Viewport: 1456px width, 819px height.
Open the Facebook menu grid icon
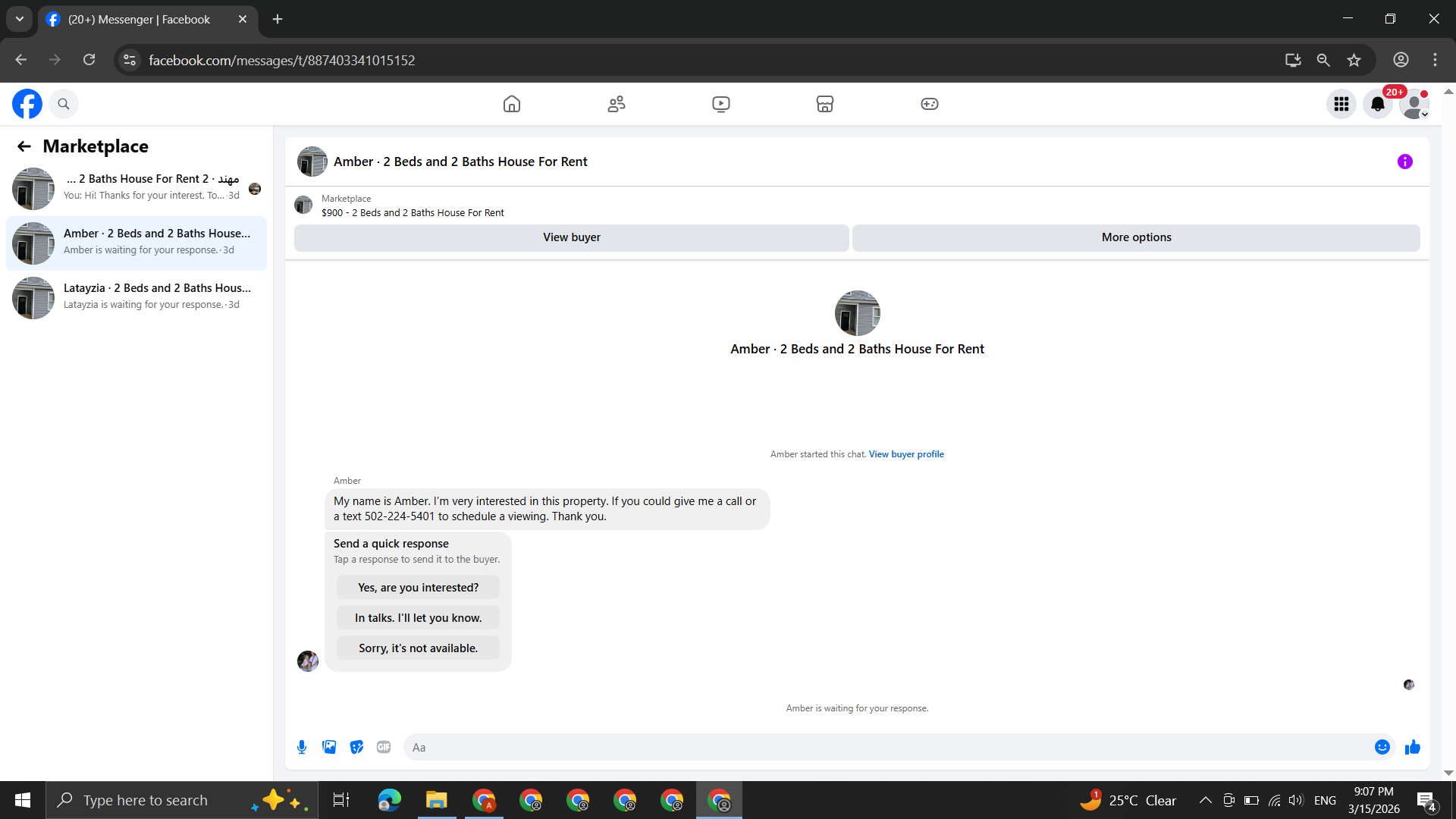[x=1341, y=104]
